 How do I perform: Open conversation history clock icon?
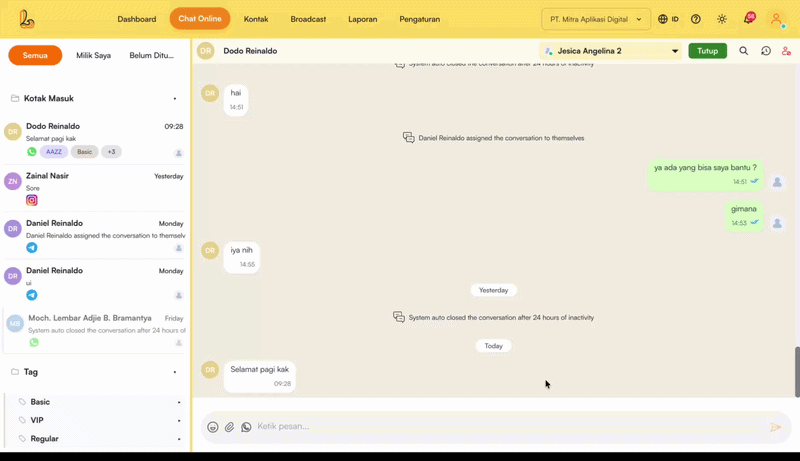click(x=766, y=51)
